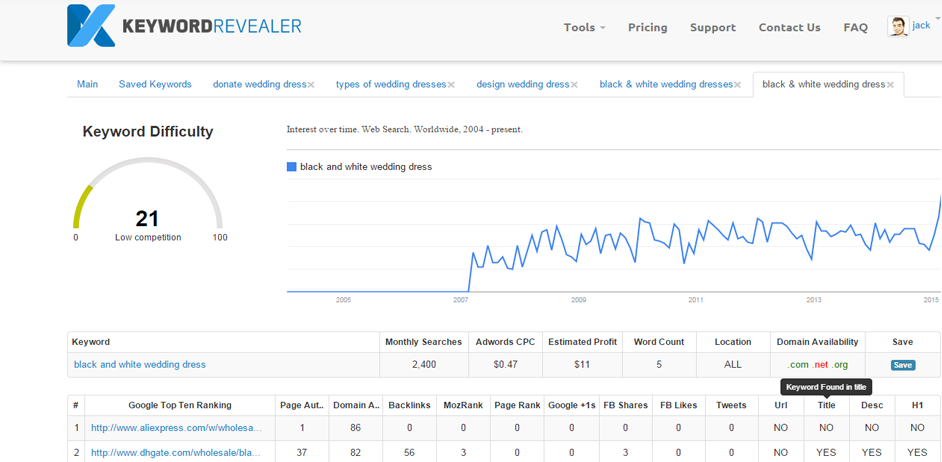Open the jack user avatar

click(898, 26)
